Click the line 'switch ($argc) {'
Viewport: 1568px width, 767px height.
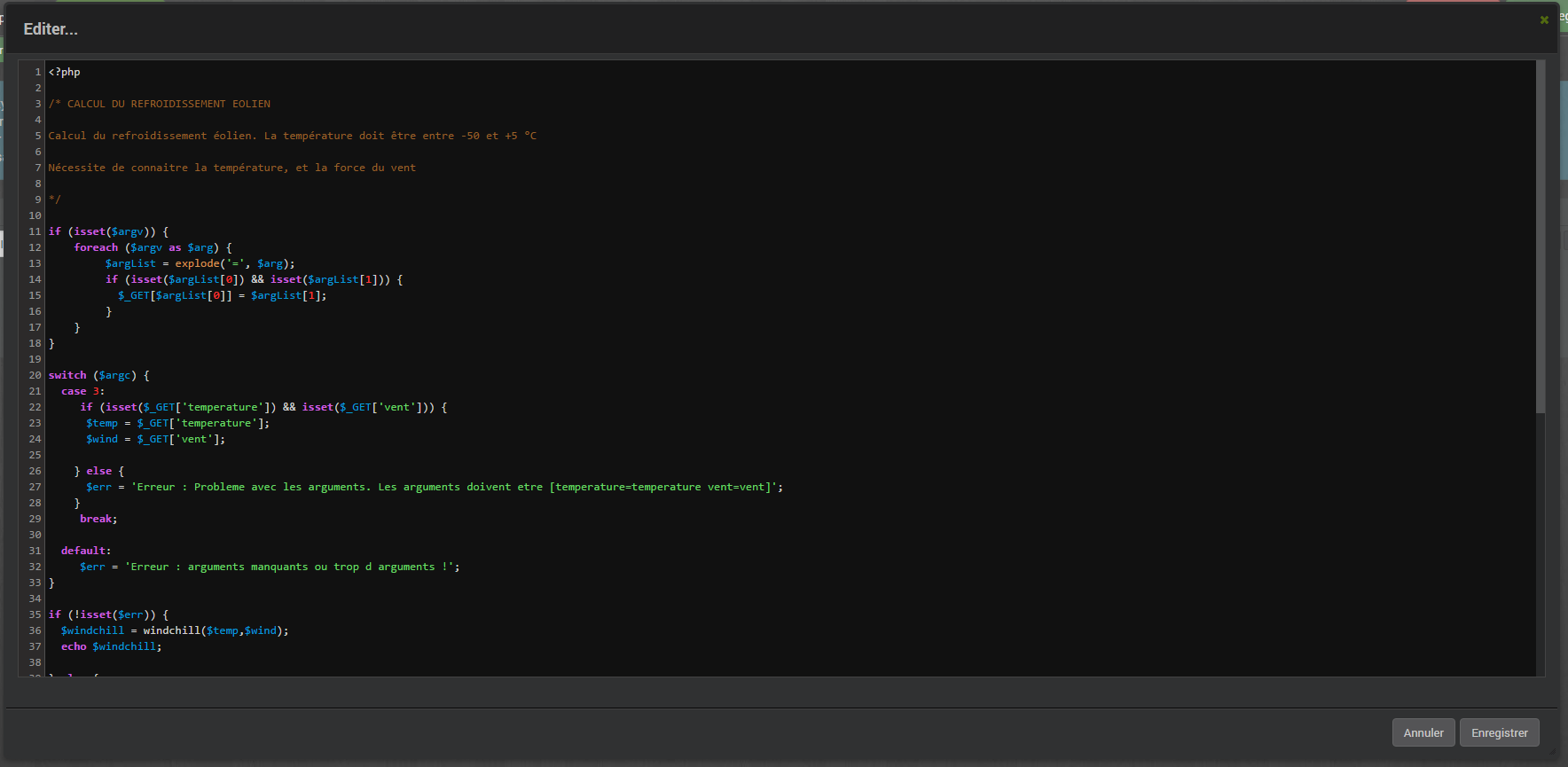[98, 375]
